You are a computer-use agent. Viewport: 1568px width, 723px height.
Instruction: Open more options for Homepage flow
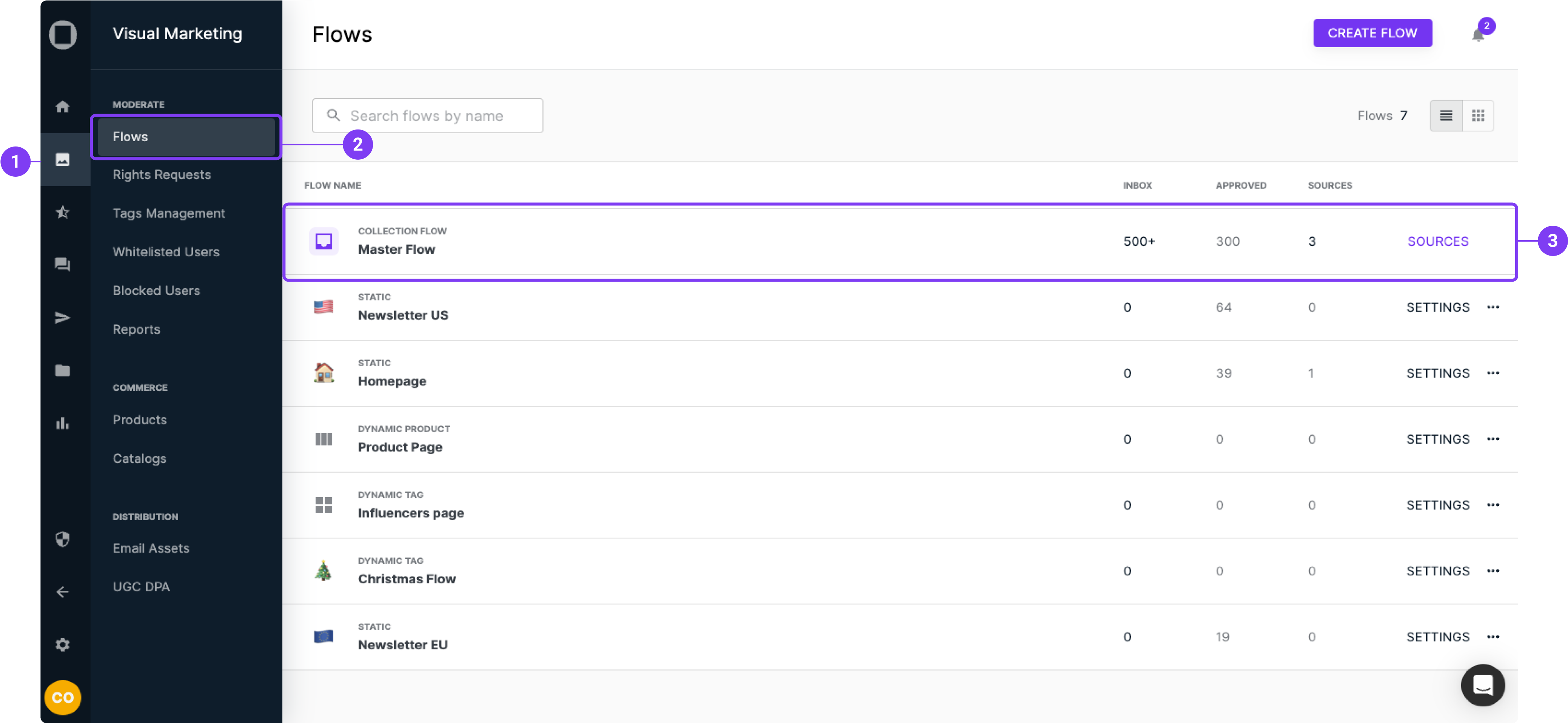pos(1493,373)
